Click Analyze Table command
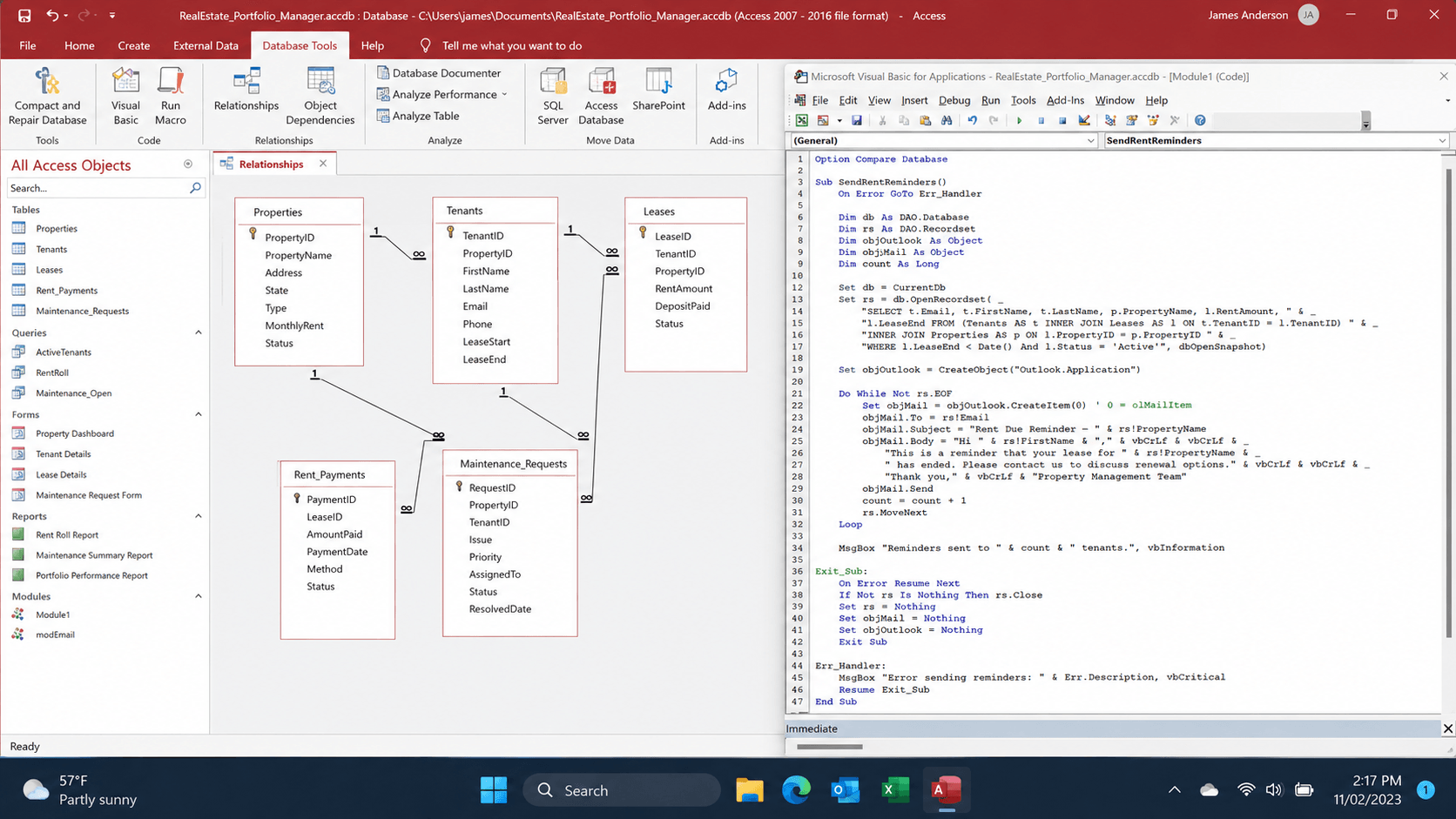The width and height of the screenshot is (1456, 819). (418, 116)
